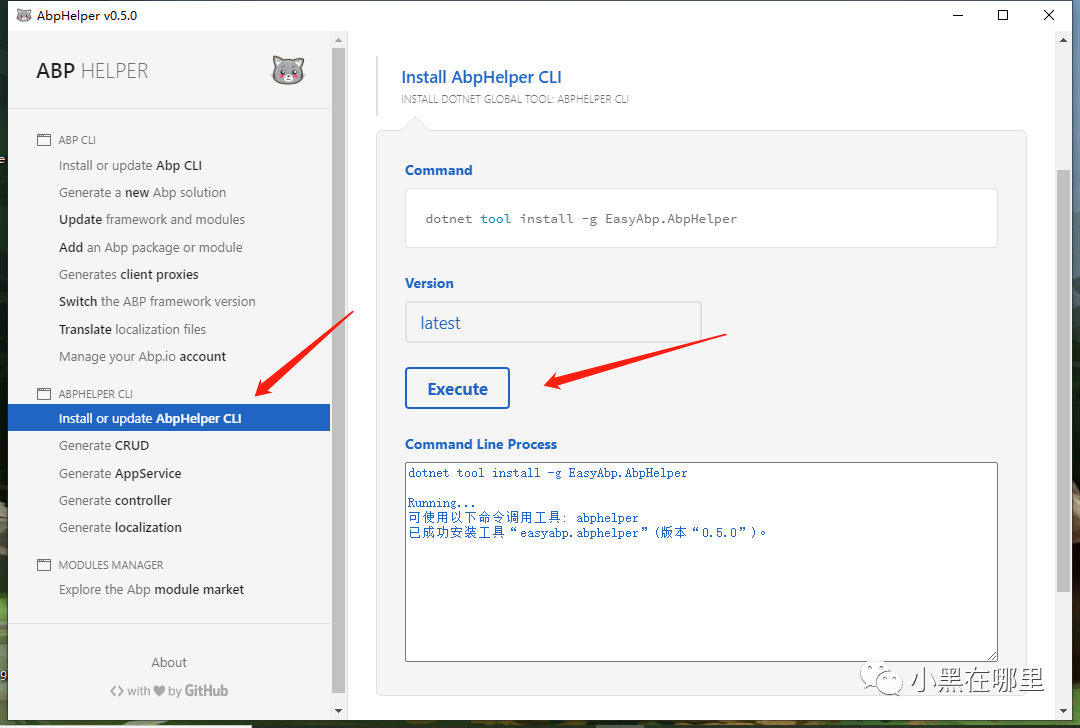Select Switch the ABP framework version
The height and width of the screenshot is (728, 1080).
(x=157, y=301)
